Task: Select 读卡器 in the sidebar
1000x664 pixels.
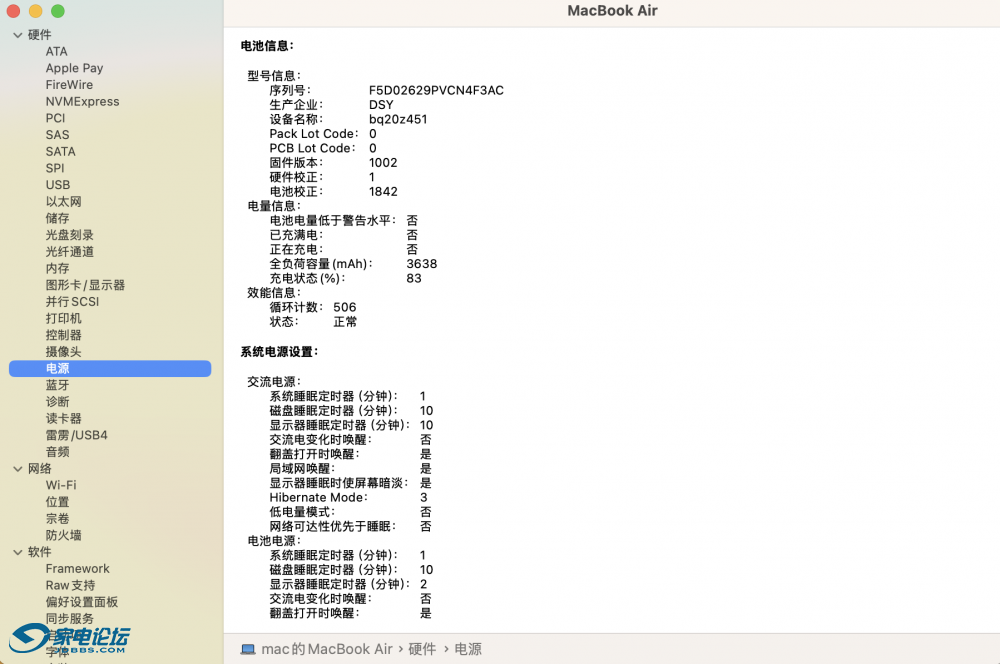Action: click(63, 418)
